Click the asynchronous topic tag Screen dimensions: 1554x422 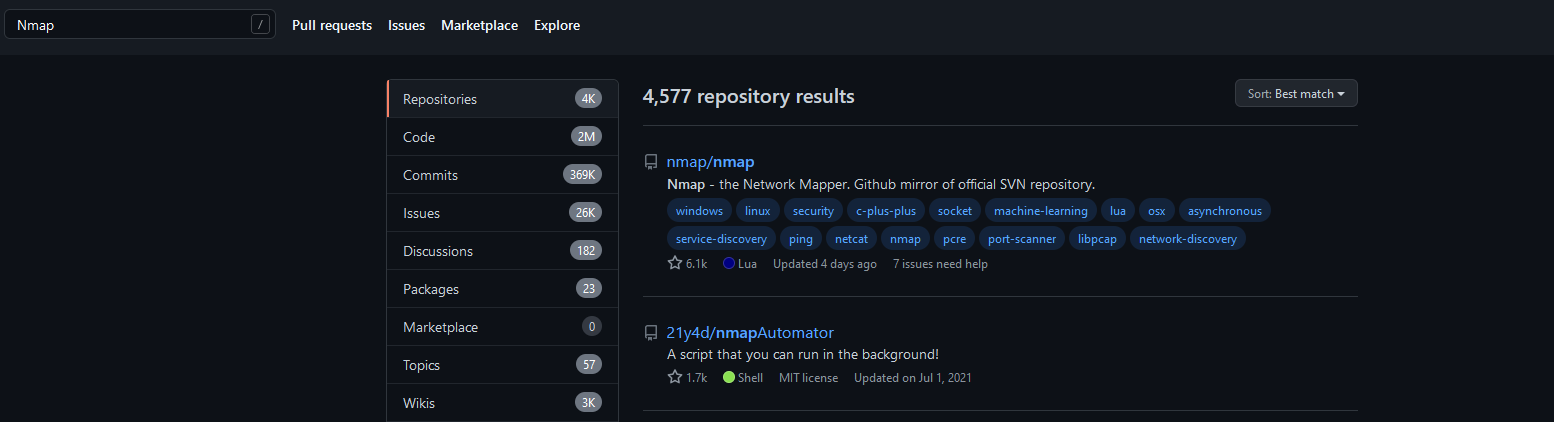click(x=1225, y=211)
